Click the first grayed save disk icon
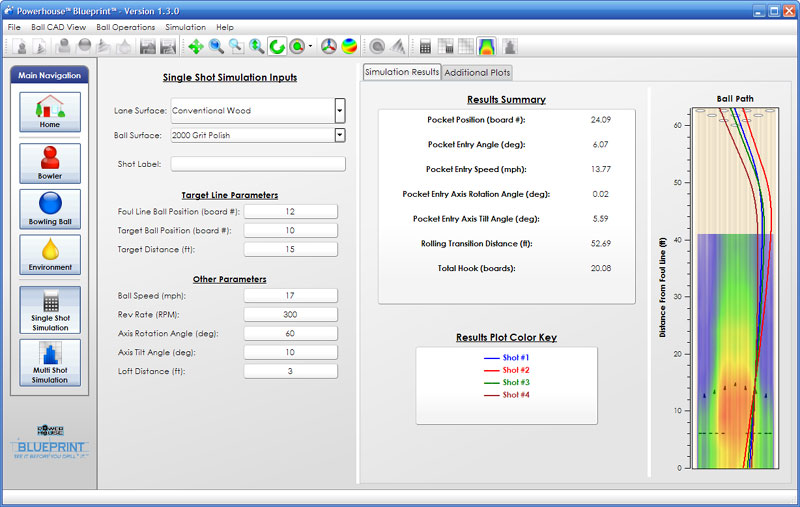 (x=147, y=47)
